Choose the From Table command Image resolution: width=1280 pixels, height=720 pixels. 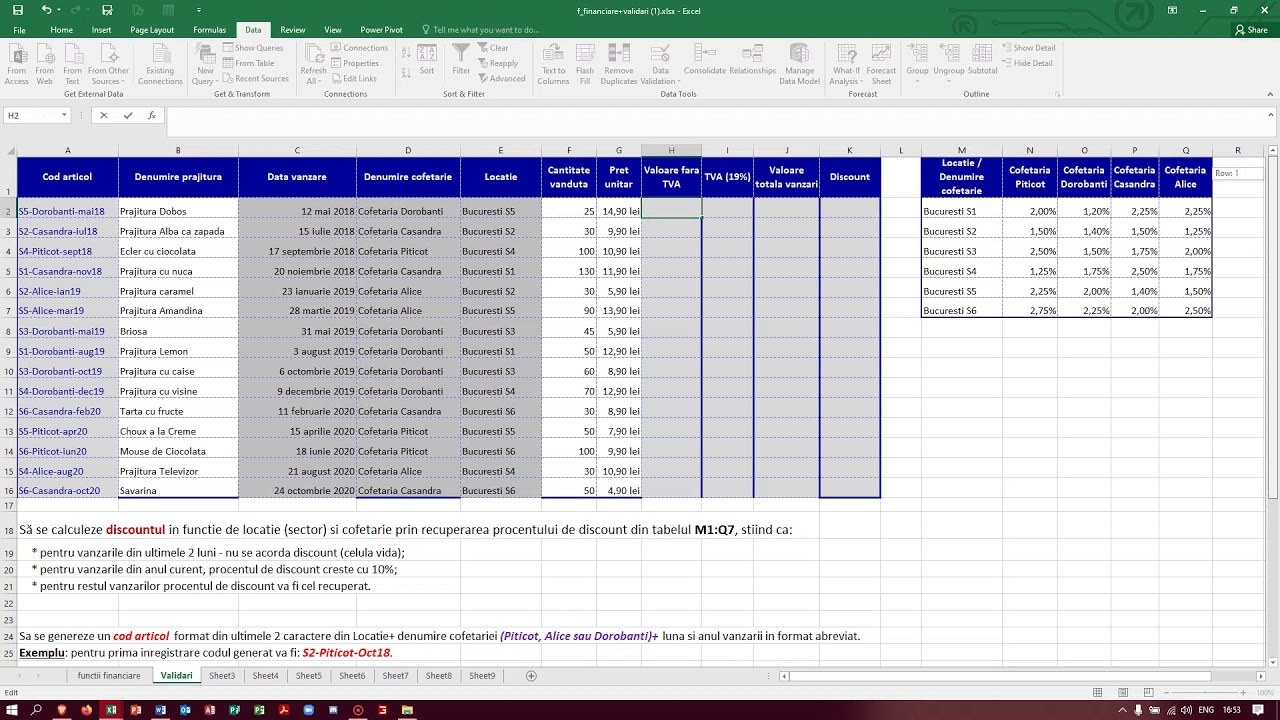pos(249,63)
